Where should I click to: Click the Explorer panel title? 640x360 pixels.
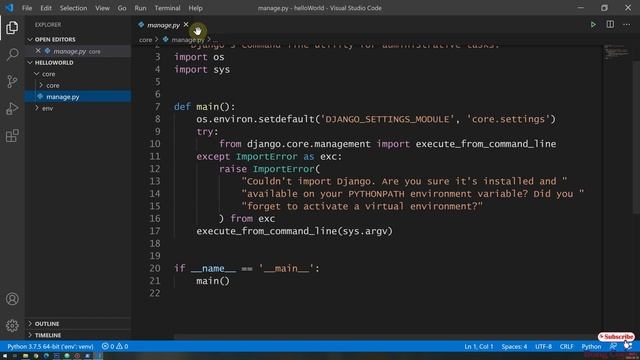pos(48,25)
